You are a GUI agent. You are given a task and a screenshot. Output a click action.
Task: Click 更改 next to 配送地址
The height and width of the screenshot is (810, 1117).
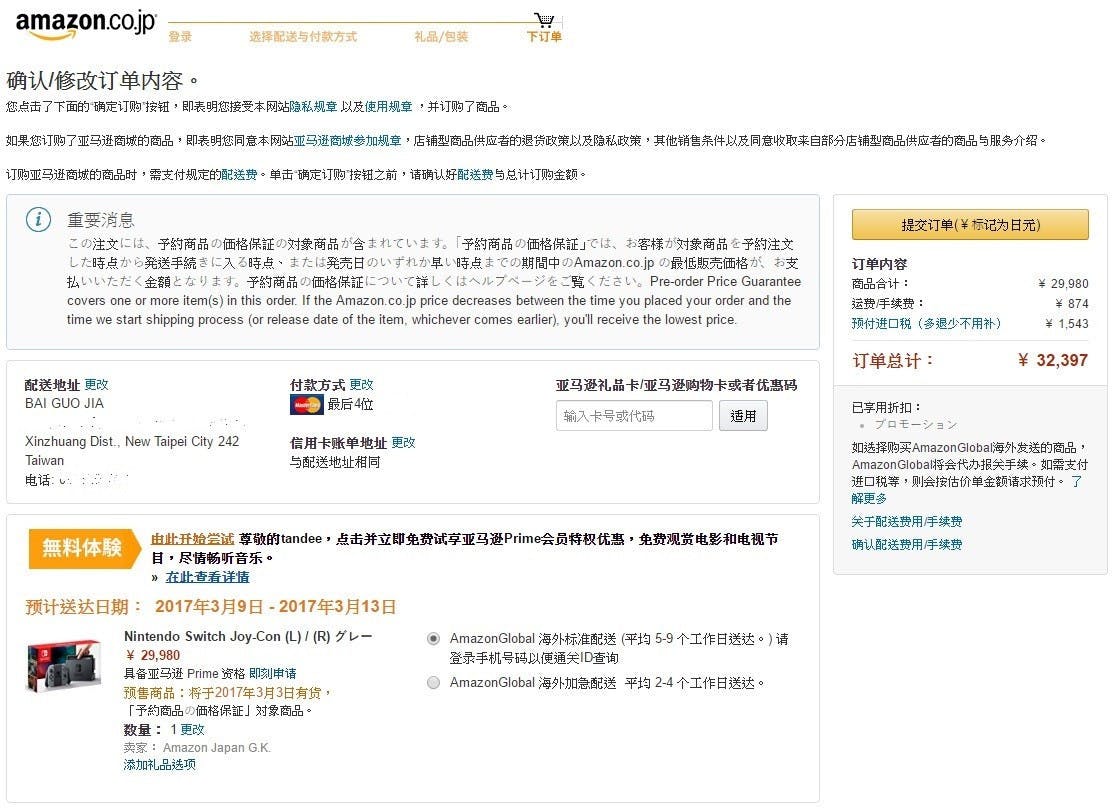tap(96, 385)
